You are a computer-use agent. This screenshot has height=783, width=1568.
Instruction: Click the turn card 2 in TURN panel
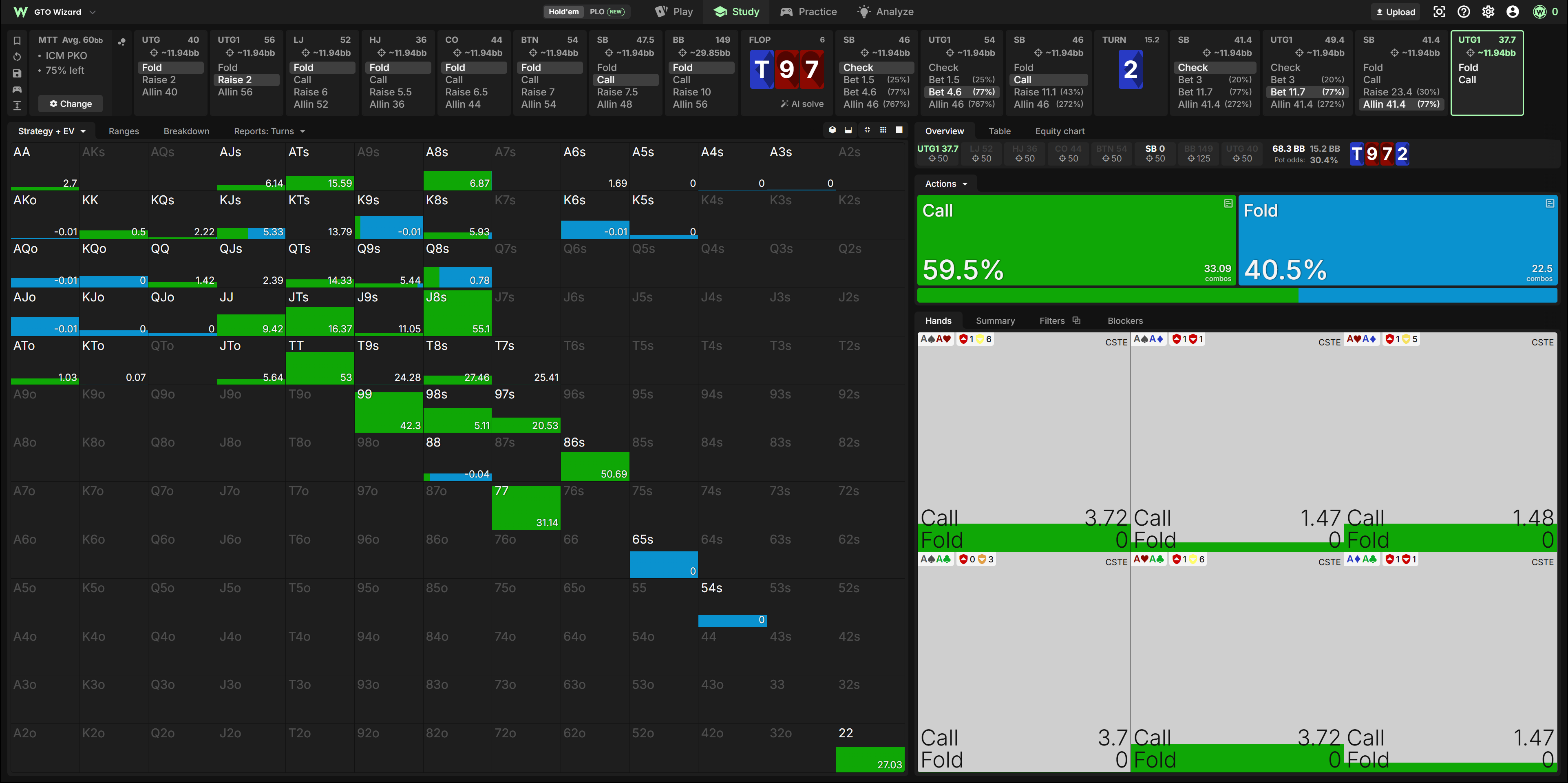point(1131,69)
